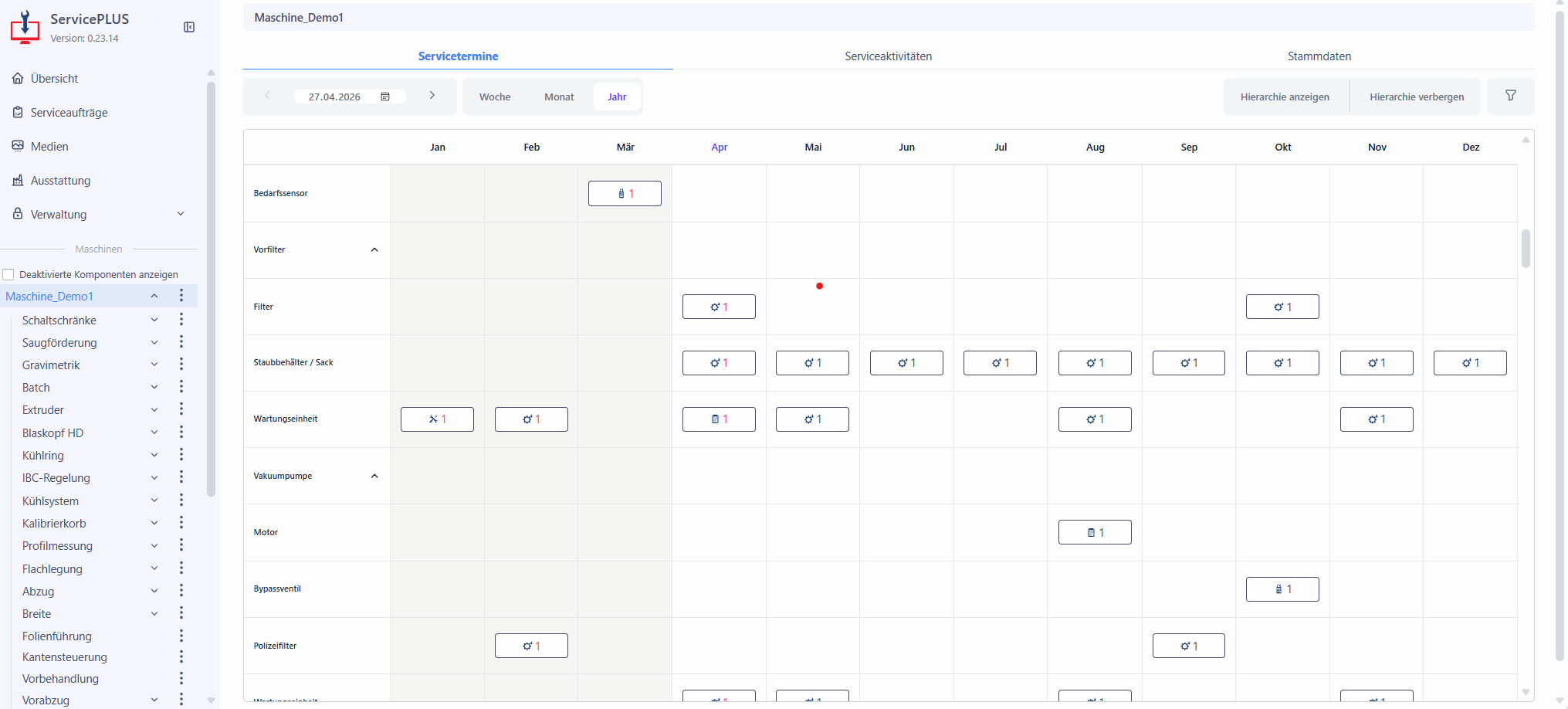This screenshot has height=709, width=1568.
Task: Click the filter funnel icon
Action: coord(1510,96)
